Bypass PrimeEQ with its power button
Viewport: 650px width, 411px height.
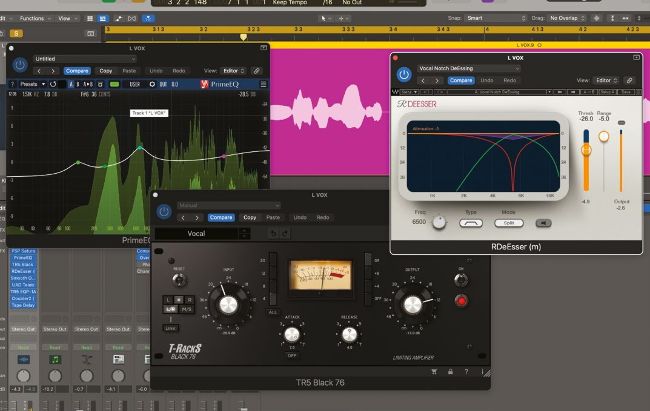pyautogui.click(x=19, y=65)
